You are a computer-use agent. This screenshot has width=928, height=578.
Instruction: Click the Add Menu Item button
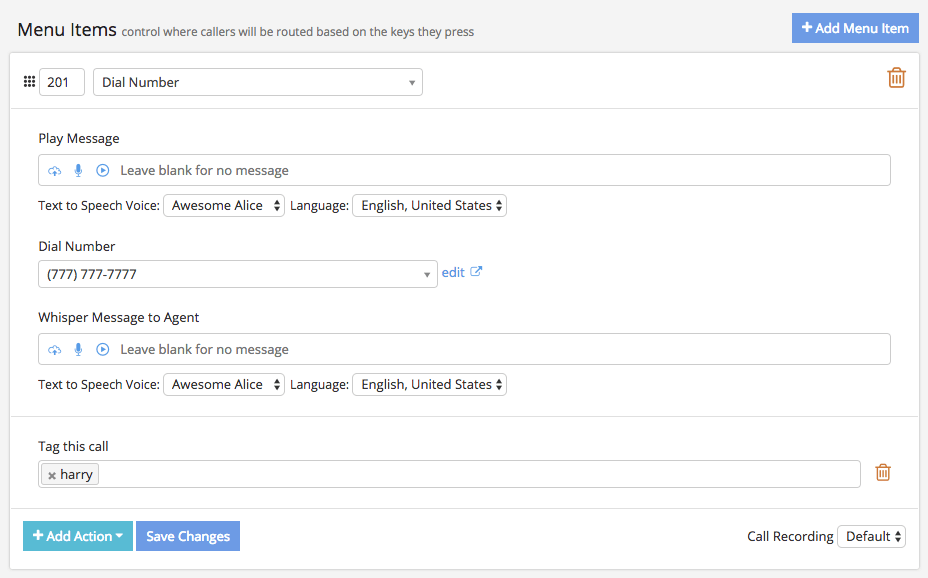854,28
